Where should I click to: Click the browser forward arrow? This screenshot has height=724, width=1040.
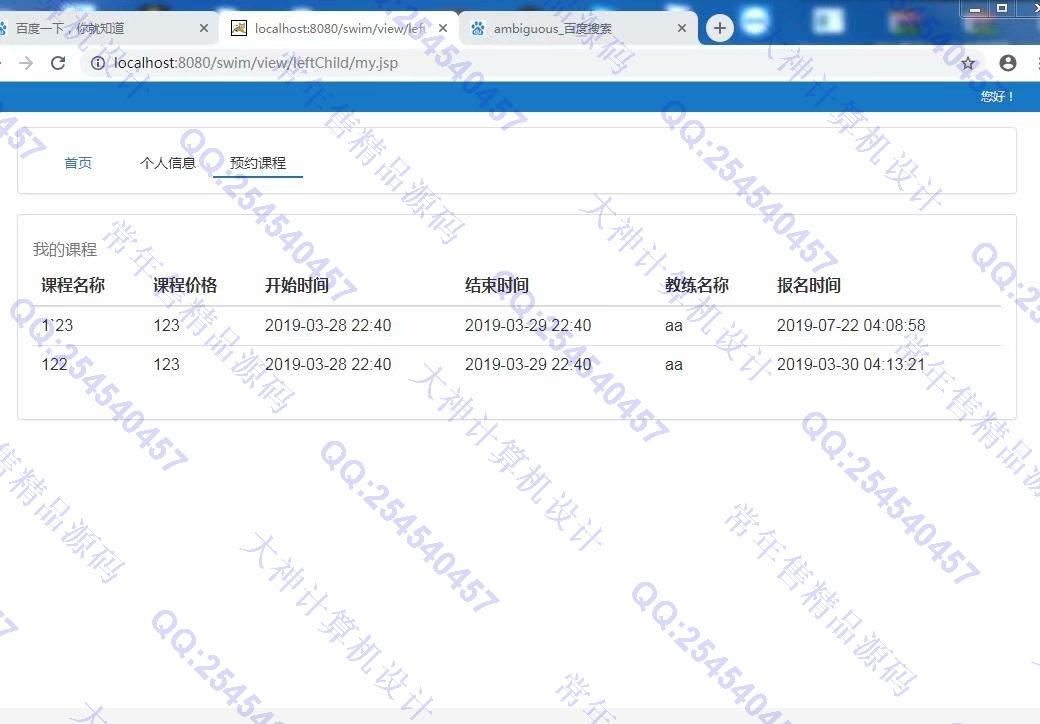(26, 63)
